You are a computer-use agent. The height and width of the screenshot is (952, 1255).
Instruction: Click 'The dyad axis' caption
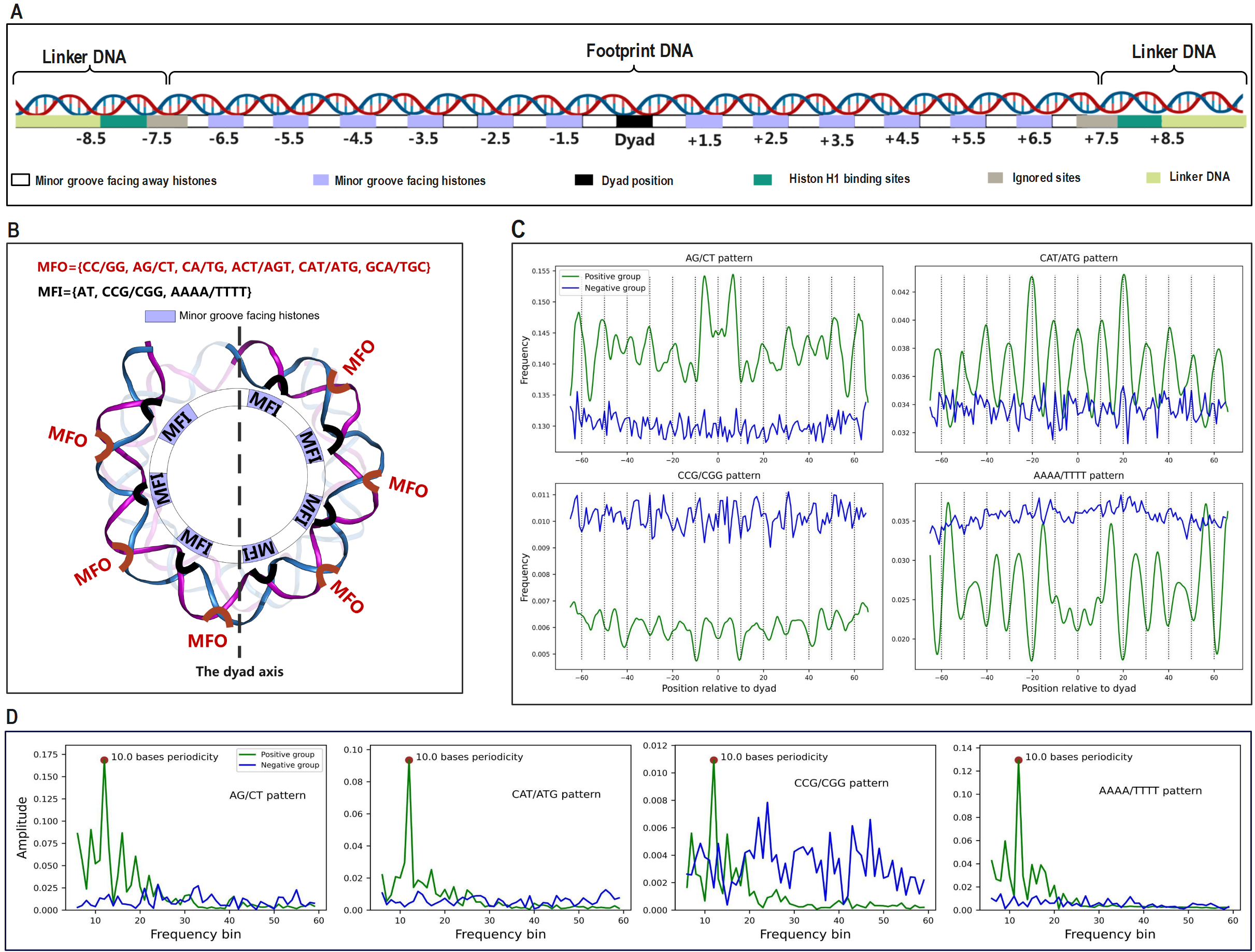[239, 671]
